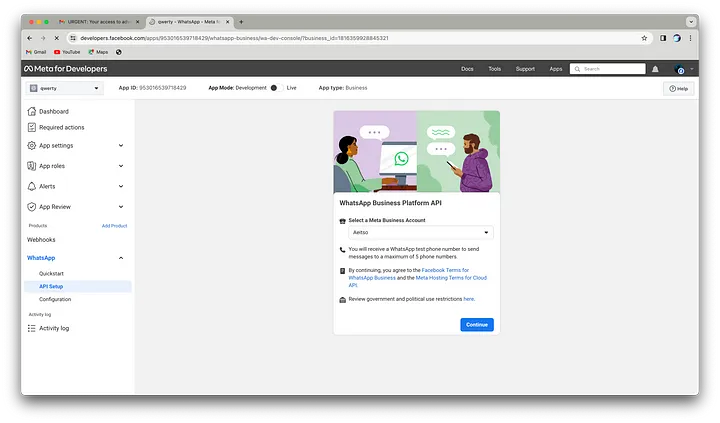The height and width of the screenshot is (423, 720).
Task: Click the browser address bar URL
Action: [x=234, y=38]
